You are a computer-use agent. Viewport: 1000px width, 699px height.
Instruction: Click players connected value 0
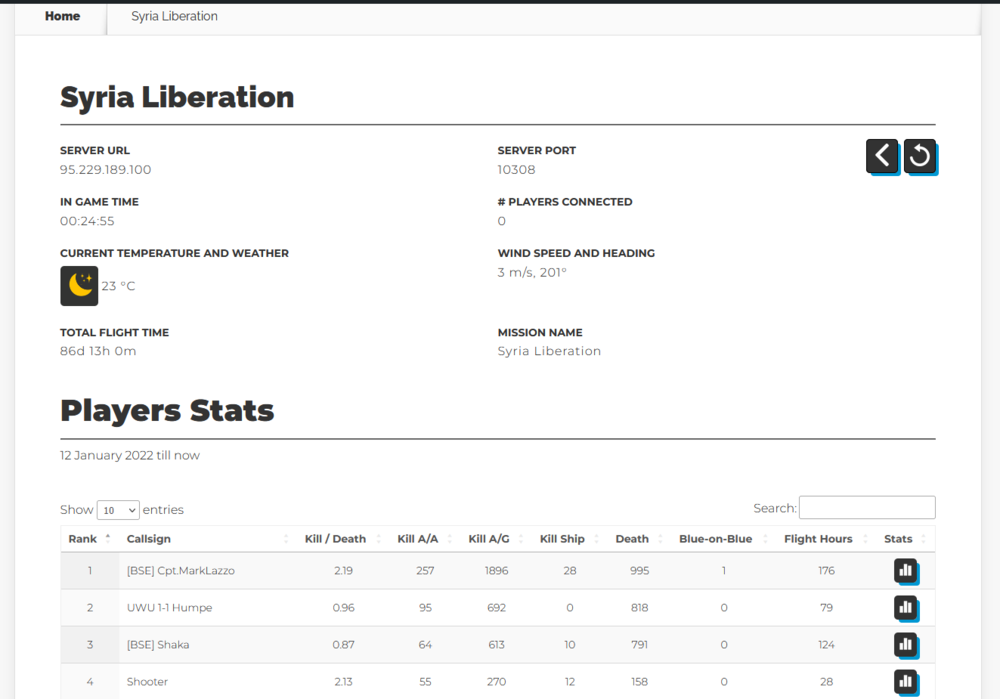tap(501, 221)
